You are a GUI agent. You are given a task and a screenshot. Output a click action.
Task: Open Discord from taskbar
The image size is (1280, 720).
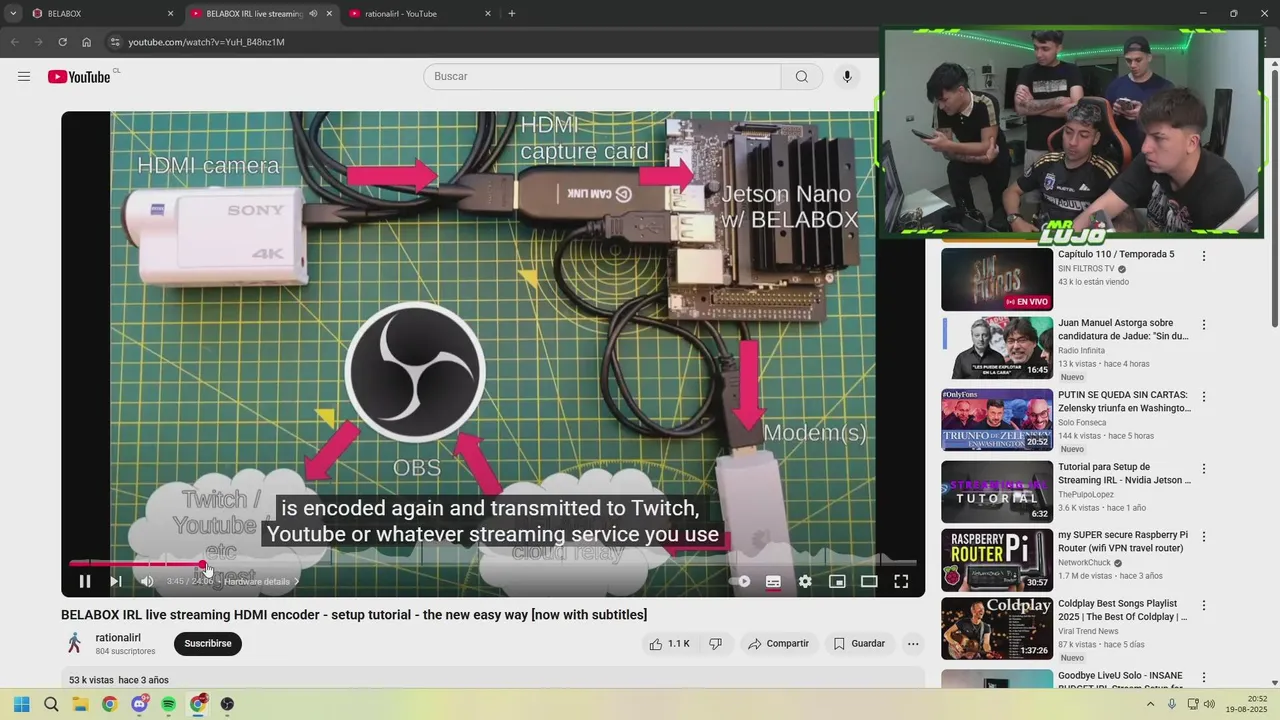coord(140,704)
